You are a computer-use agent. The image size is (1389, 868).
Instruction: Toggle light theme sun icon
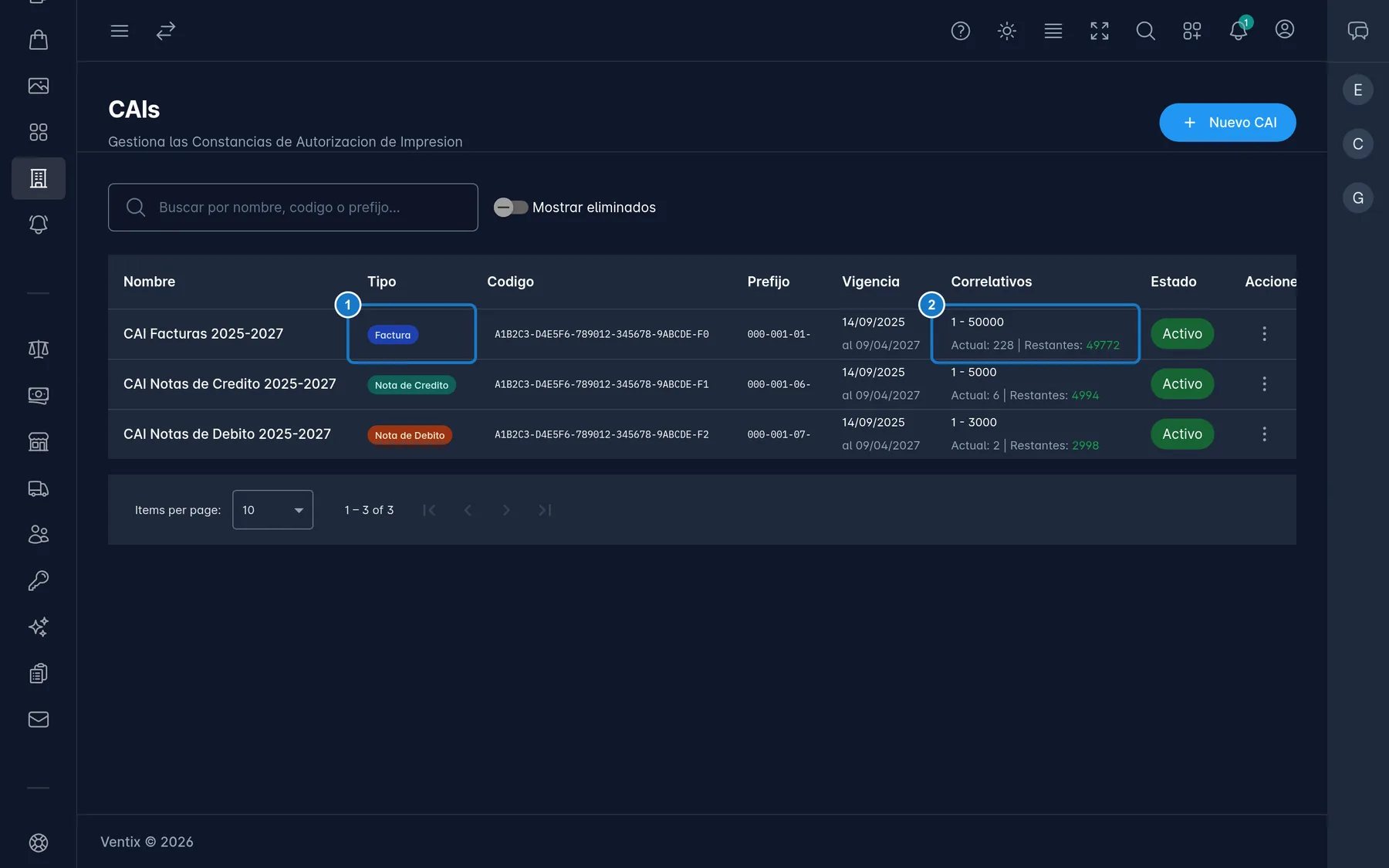[x=1006, y=31]
